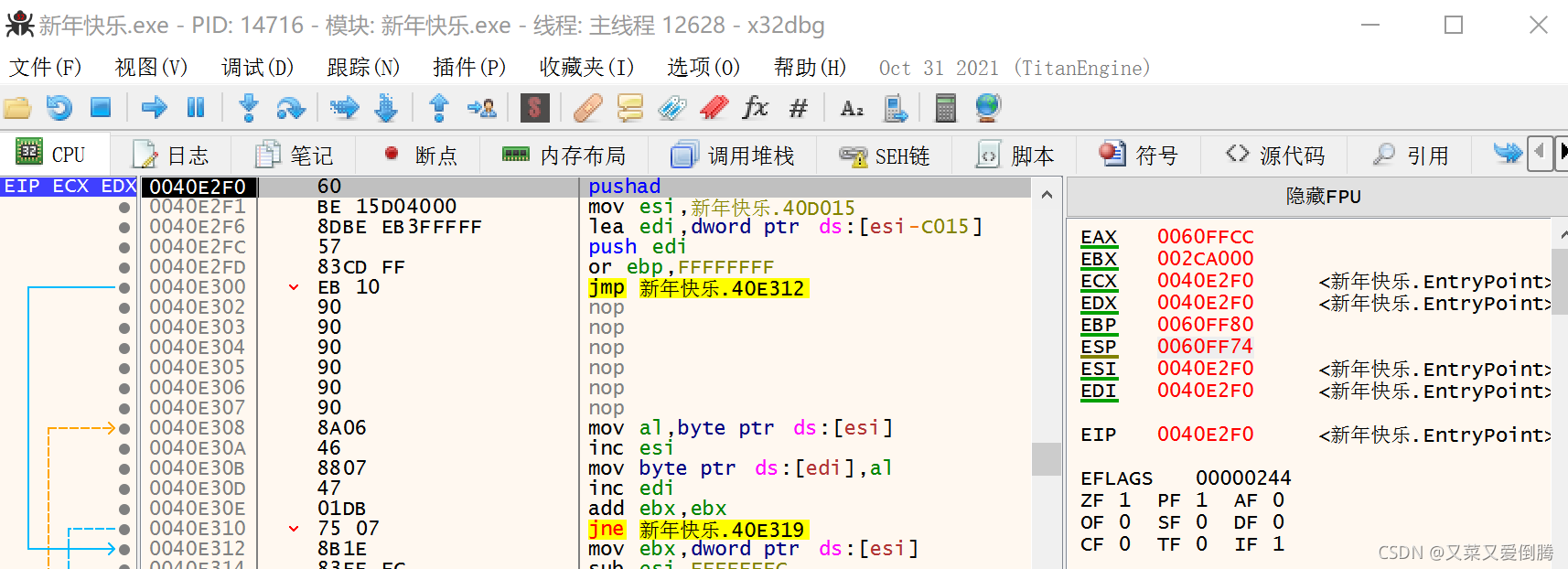This screenshot has width=1568, height=569.
Task: Select the pushad instruction row
Action: click(x=587, y=187)
